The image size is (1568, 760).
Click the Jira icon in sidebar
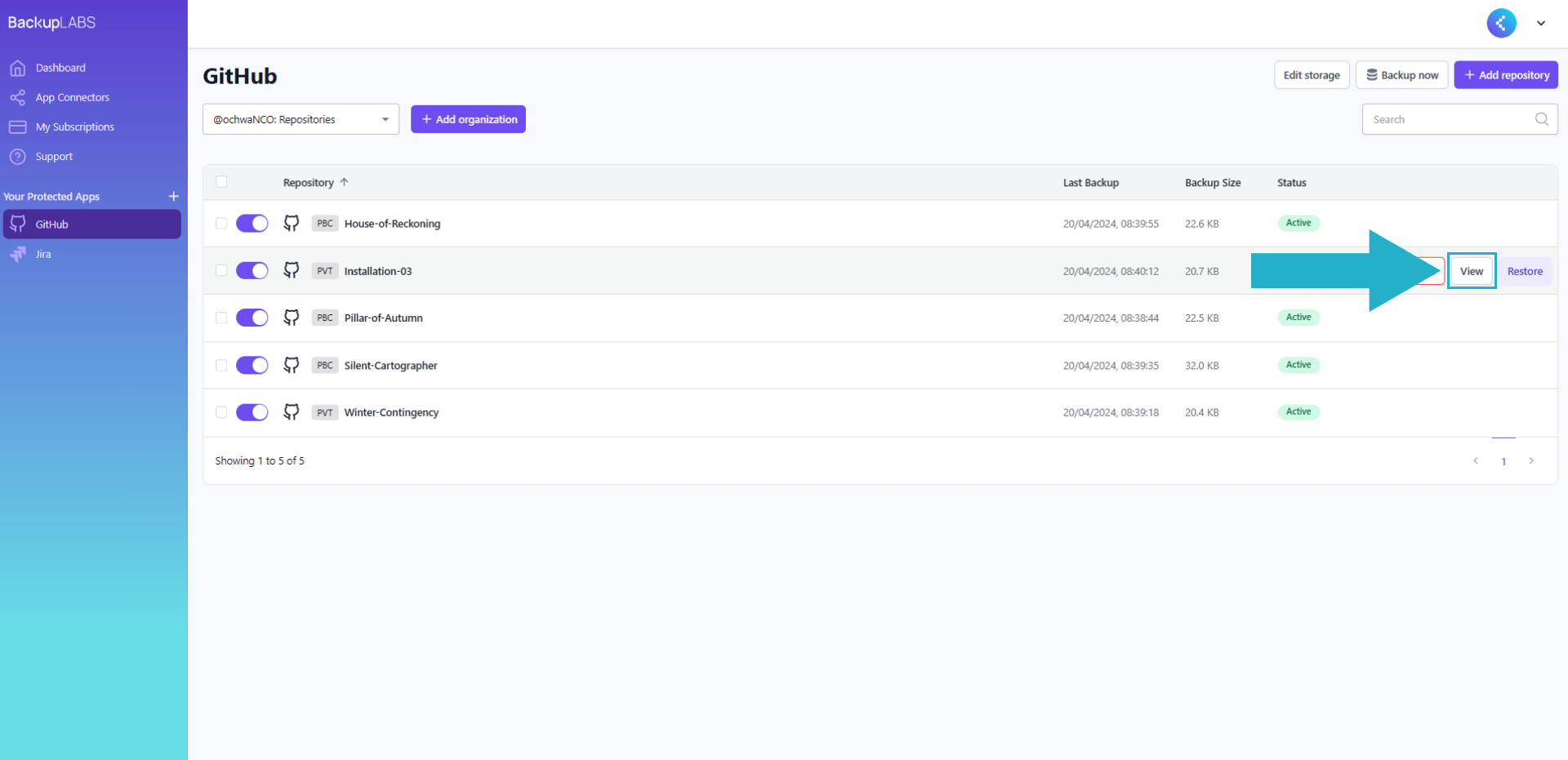(x=17, y=254)
